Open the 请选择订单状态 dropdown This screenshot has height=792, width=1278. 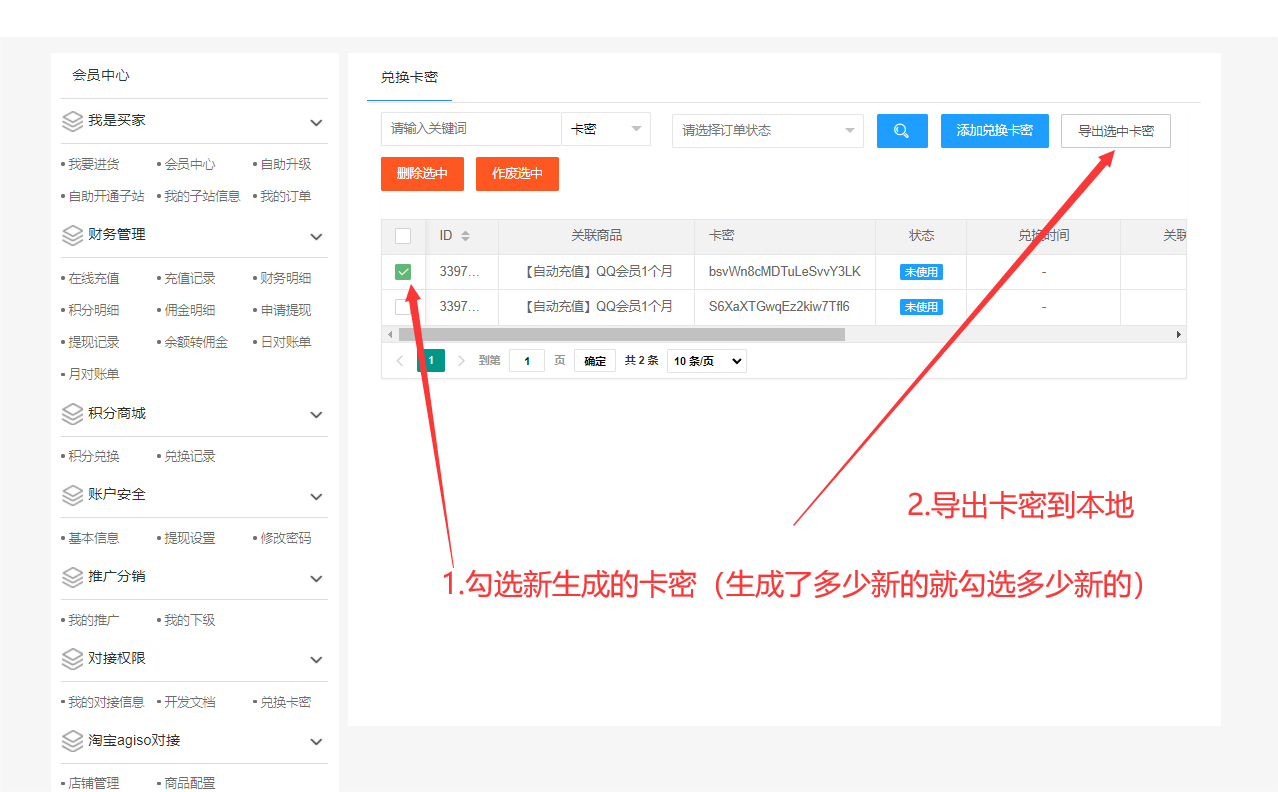[767, 131]
